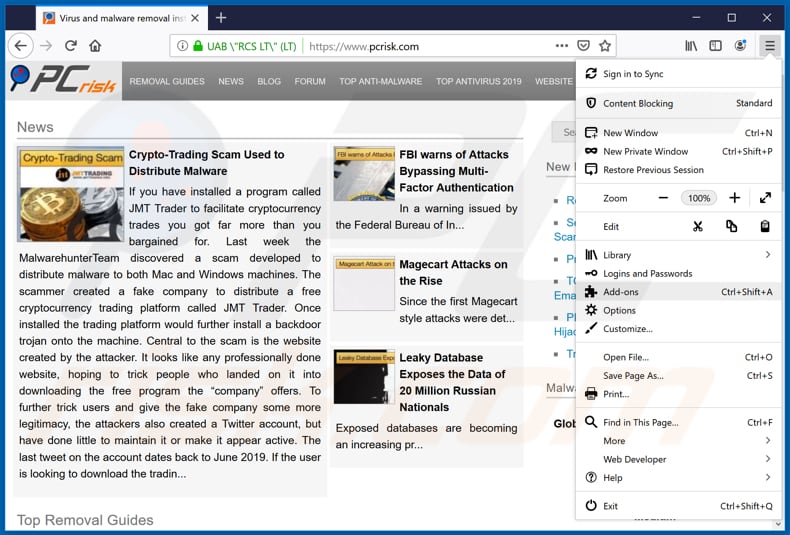The height and width of the screenshot is (535, 790).
Task: Open a new tab with plus button
Action: coord(221,18)
